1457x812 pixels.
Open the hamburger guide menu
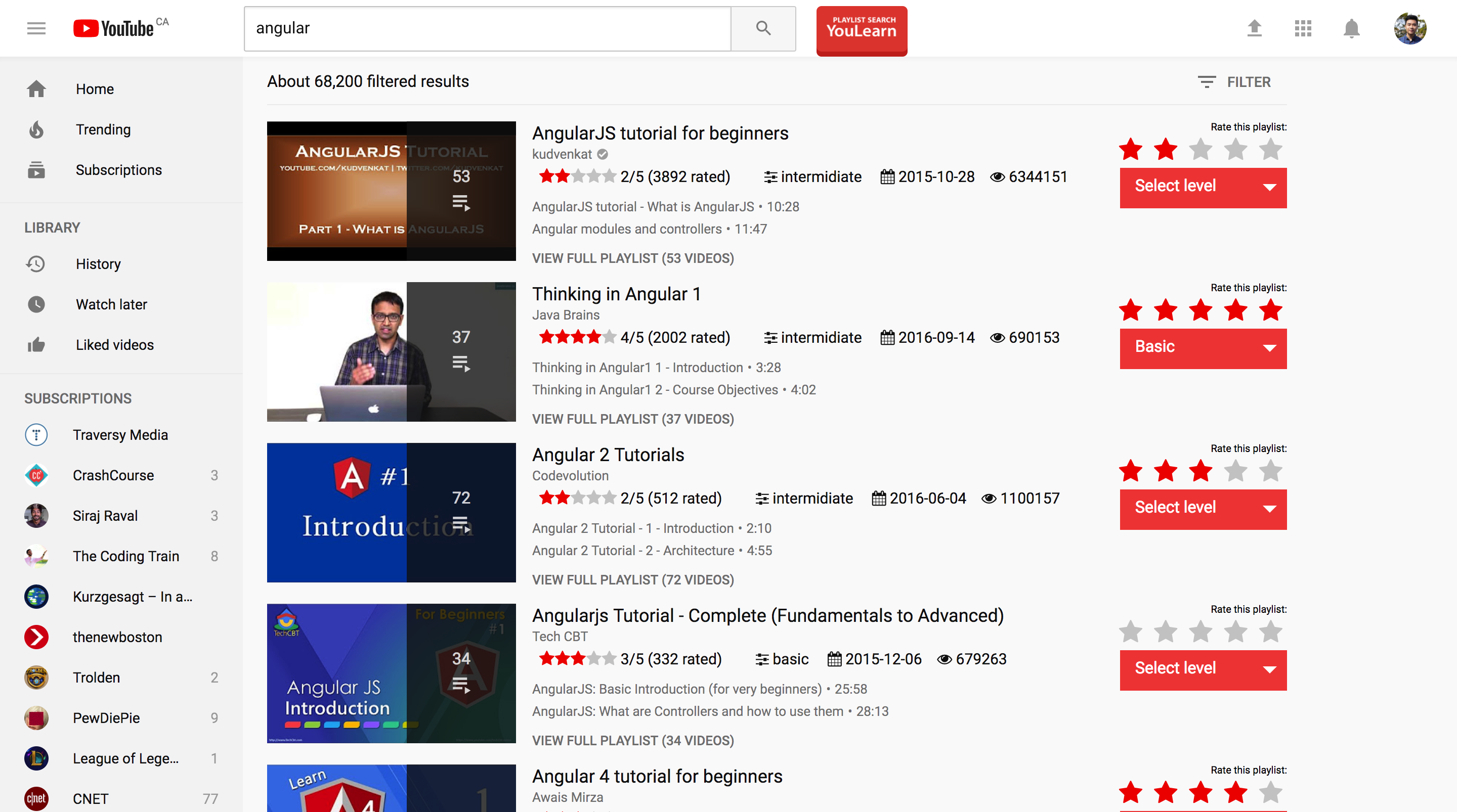(x=36, y=28)
